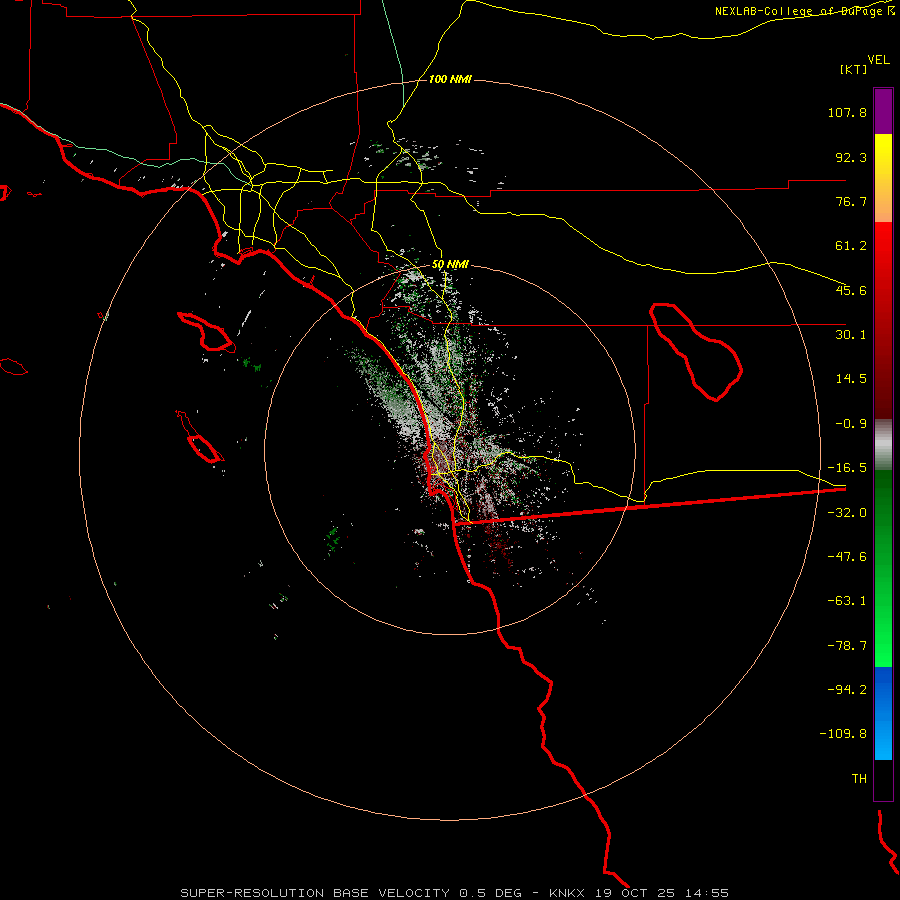This screenshot has height=900, width=900.
Task: Pick the purple segment of the velocity scale
Action: coord(883,111)
